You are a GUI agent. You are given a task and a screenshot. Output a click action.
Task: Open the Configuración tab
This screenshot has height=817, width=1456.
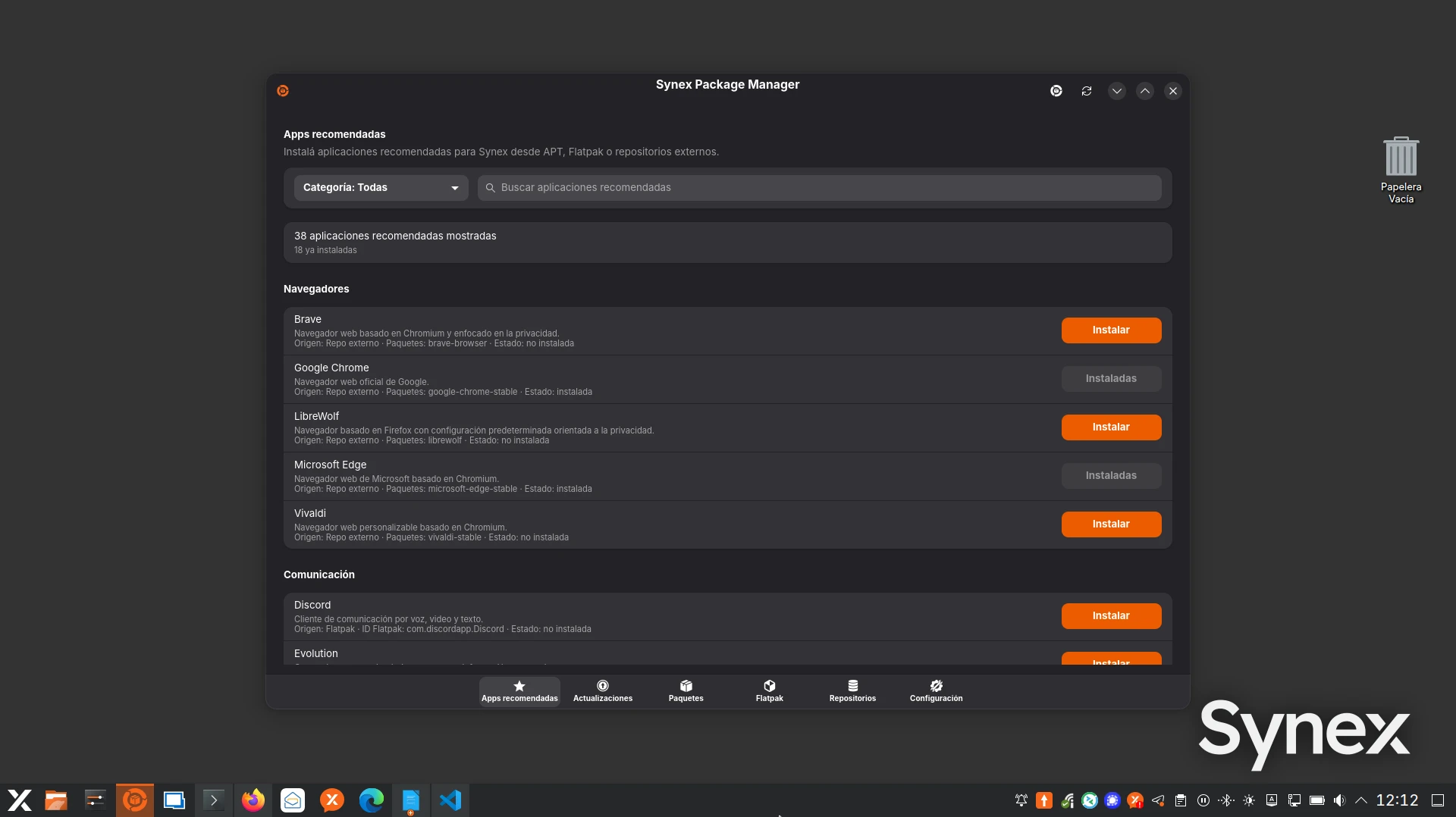pyautogui.click(x=937, y=691)
